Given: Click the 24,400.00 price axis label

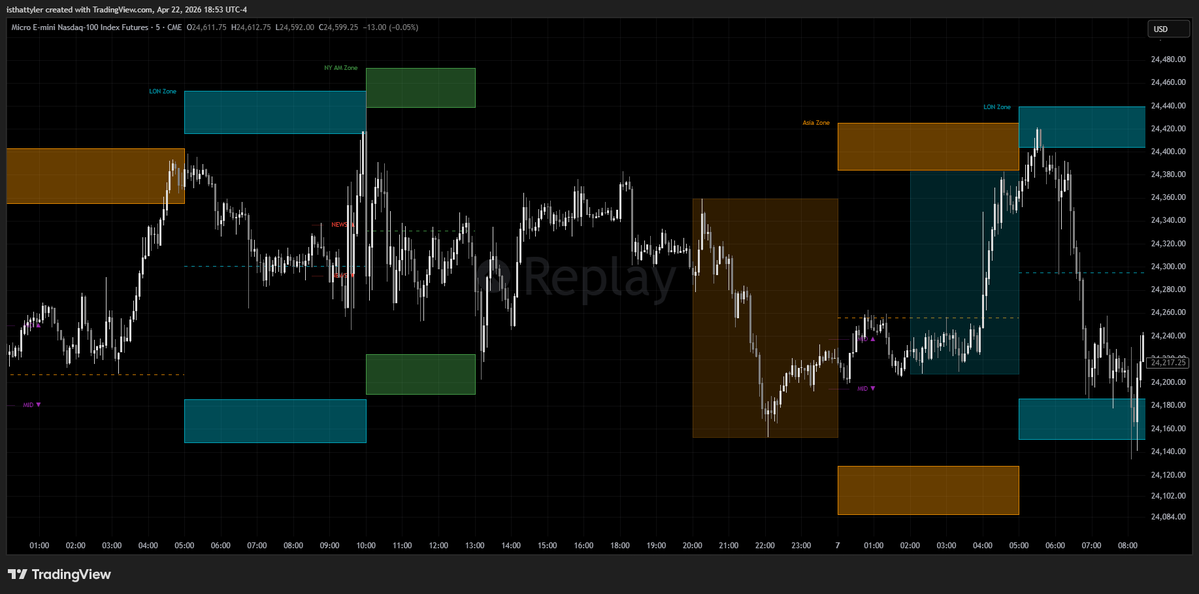Looking at the screenshot, I should coord(1167,151).
